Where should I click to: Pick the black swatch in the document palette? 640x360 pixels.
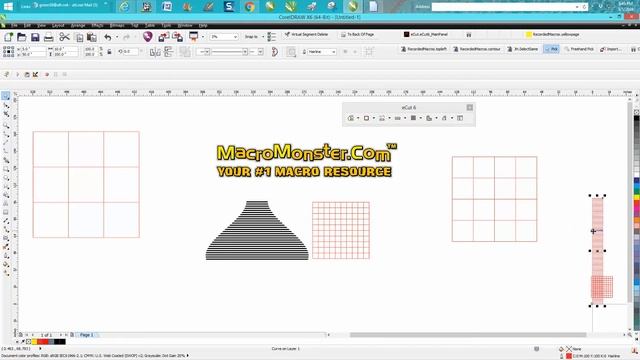pos(60,342)
